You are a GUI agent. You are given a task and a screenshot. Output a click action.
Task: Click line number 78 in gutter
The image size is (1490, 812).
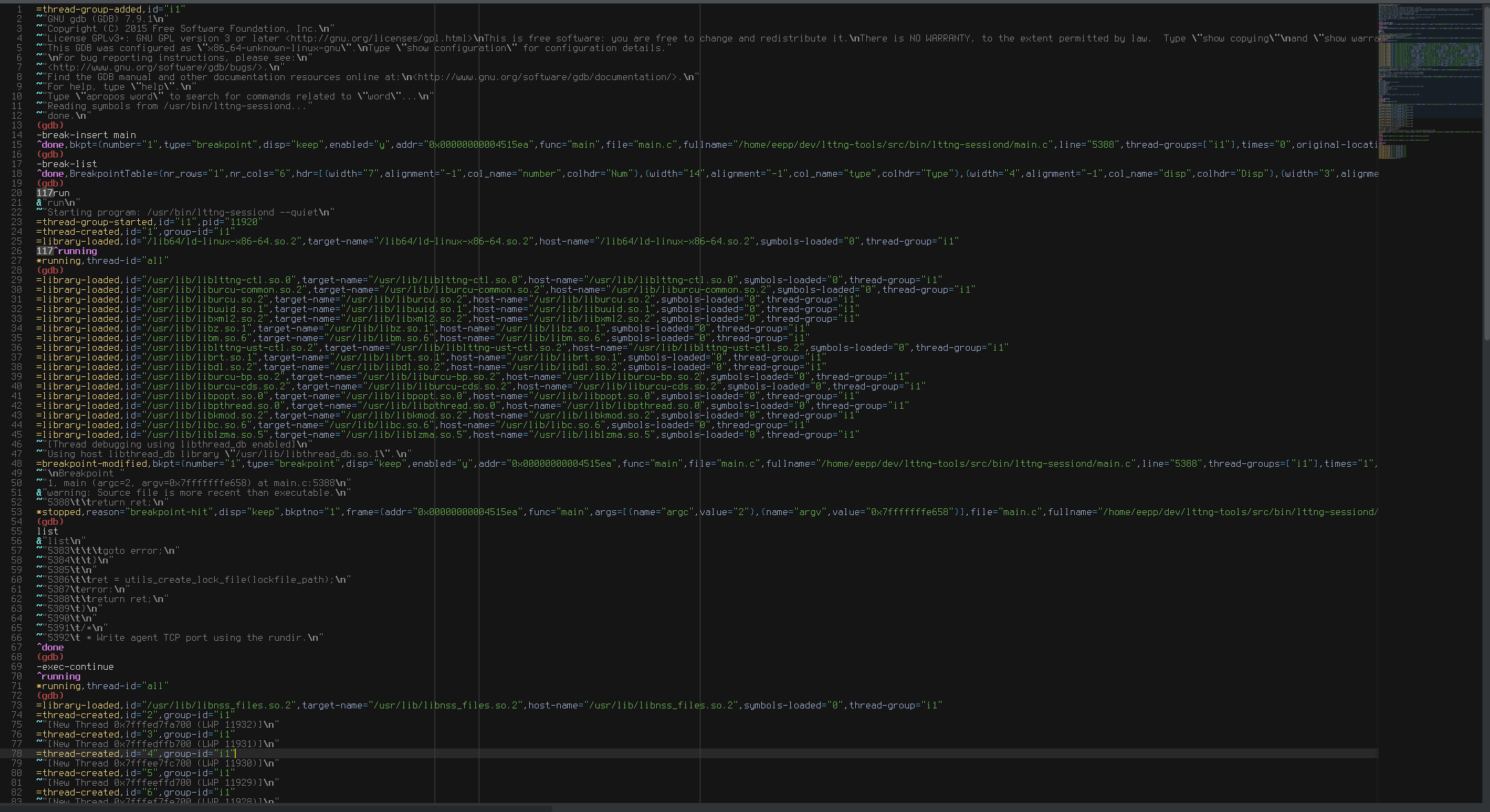pos(17,754)
